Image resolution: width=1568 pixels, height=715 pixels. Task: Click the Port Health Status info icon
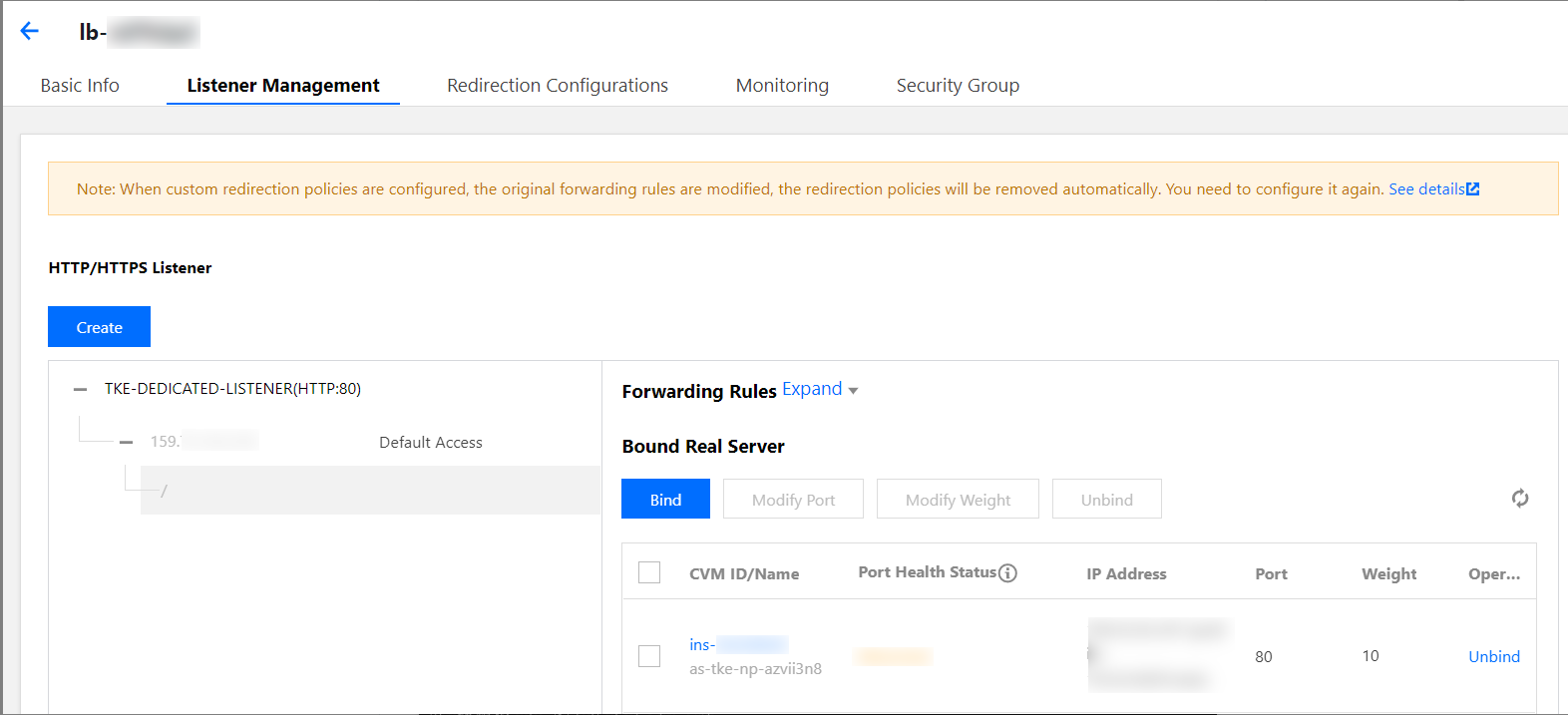point(1007,572)
